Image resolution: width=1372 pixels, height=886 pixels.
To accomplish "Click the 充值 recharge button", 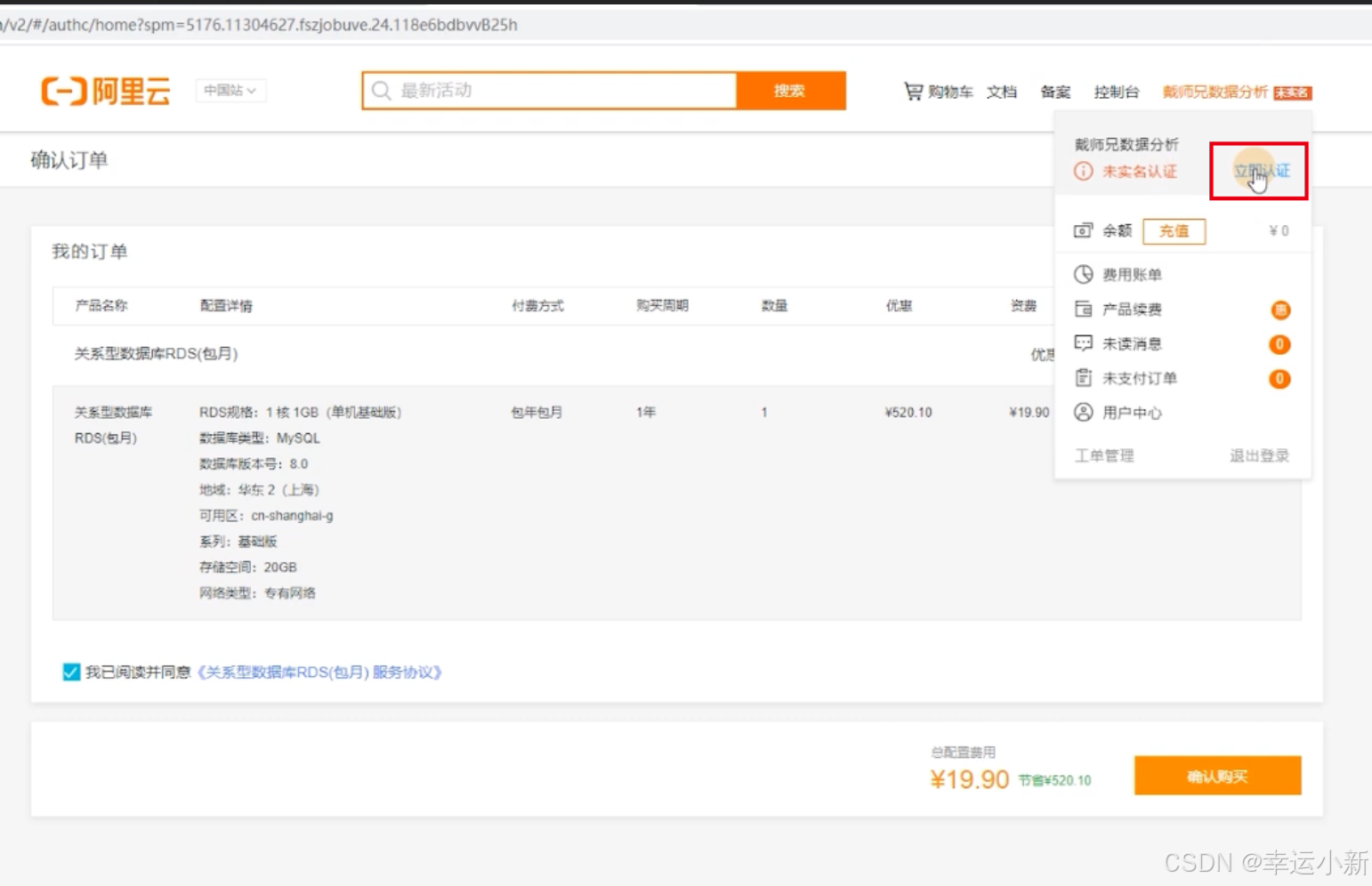I will 1174,231.
